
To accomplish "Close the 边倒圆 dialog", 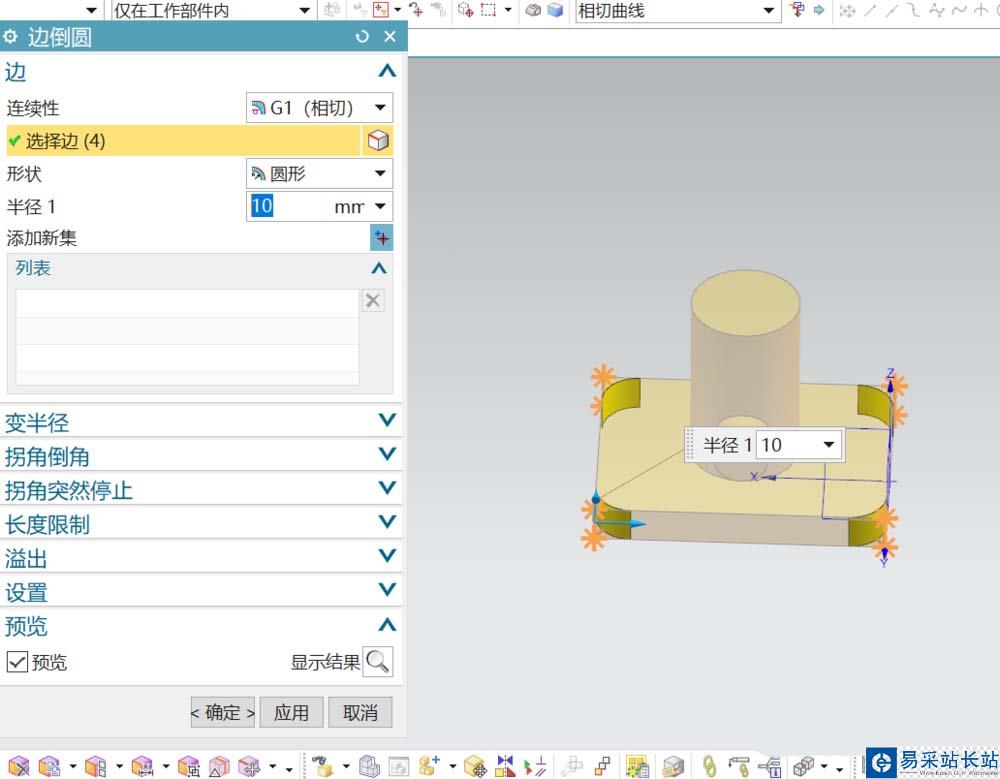I will [390, 36].
